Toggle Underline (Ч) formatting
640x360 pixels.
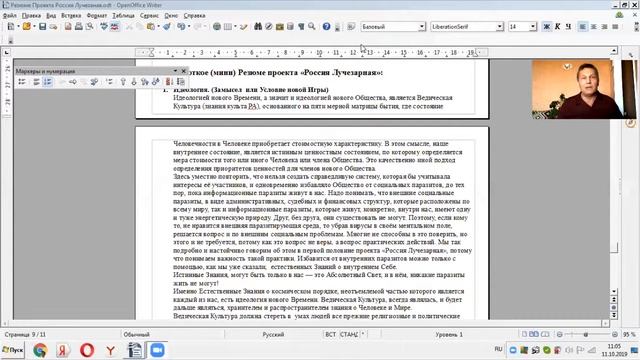coord(568,27)
